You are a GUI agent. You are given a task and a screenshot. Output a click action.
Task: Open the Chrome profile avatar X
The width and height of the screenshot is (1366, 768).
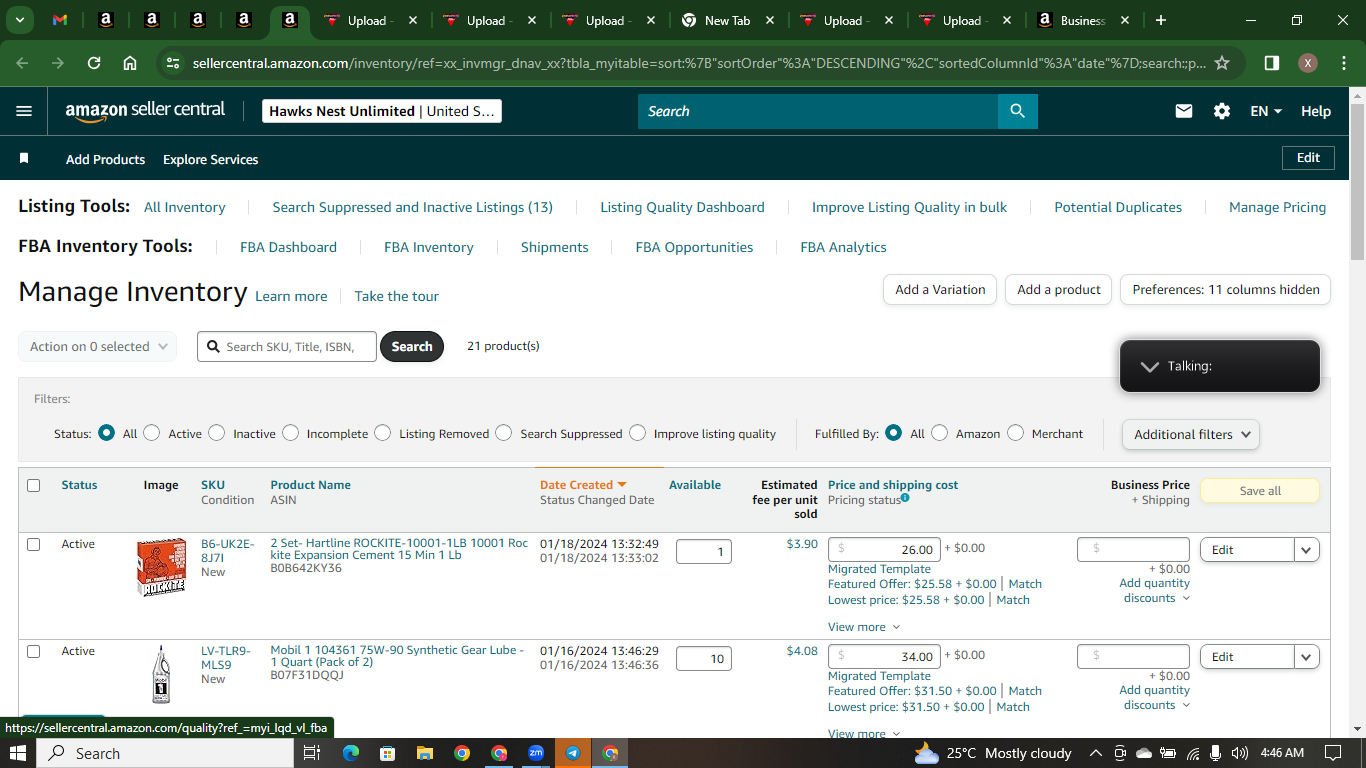(x=1308, y=63)
